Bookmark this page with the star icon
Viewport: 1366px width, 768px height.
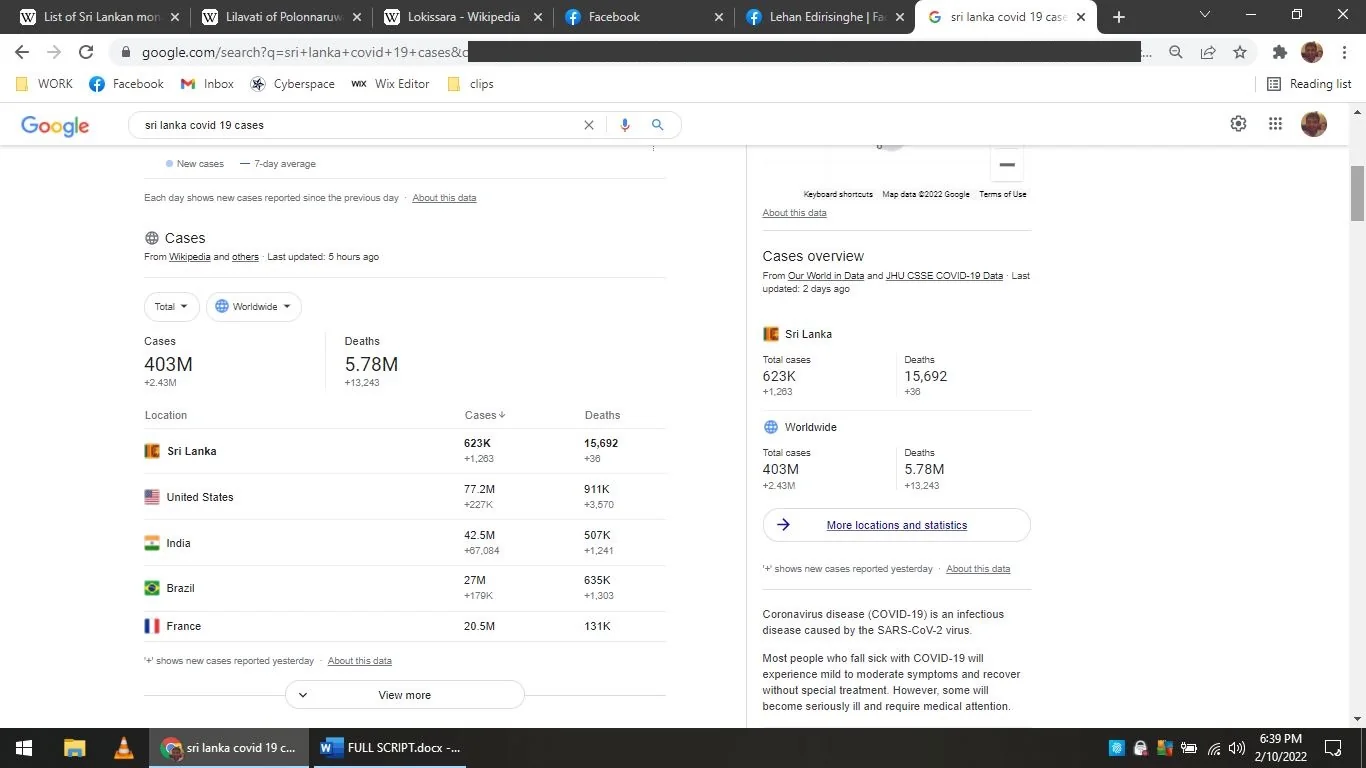pos(1240,52)
